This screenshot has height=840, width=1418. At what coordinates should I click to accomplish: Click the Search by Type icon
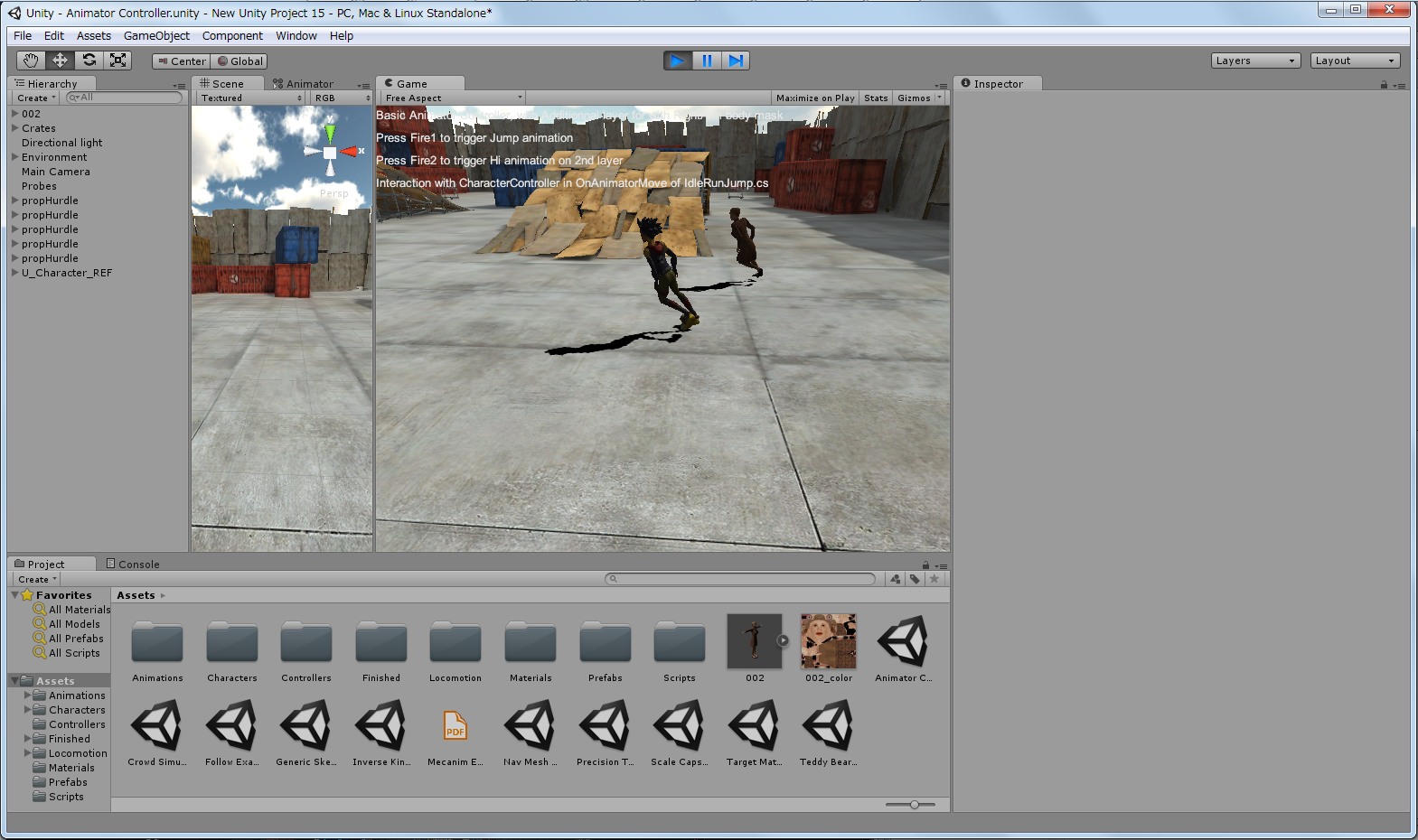coord(895,579)
